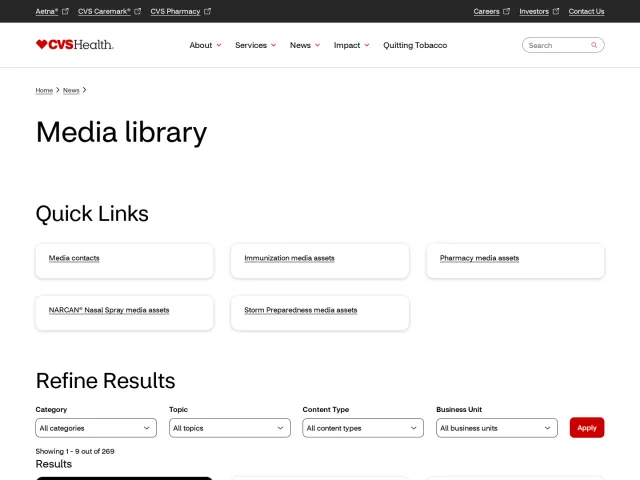Image resolution: width=640 pixels, height=480 pixels.
Task: Expand the News chevron in the navbar
Action: coord(318,45)
